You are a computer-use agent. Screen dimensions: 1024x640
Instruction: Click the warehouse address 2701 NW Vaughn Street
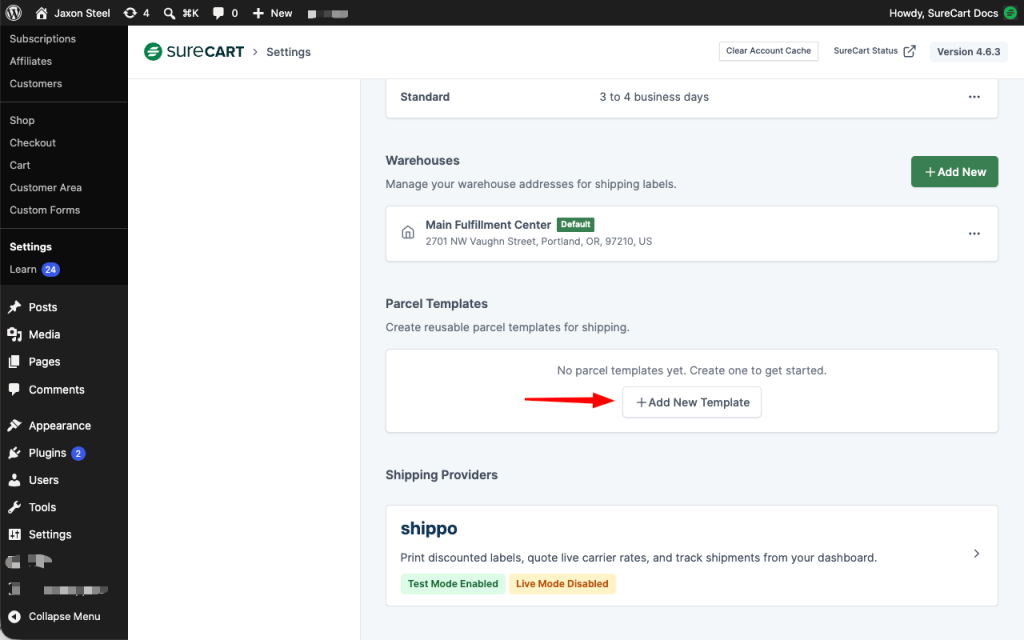pos(539,242)
